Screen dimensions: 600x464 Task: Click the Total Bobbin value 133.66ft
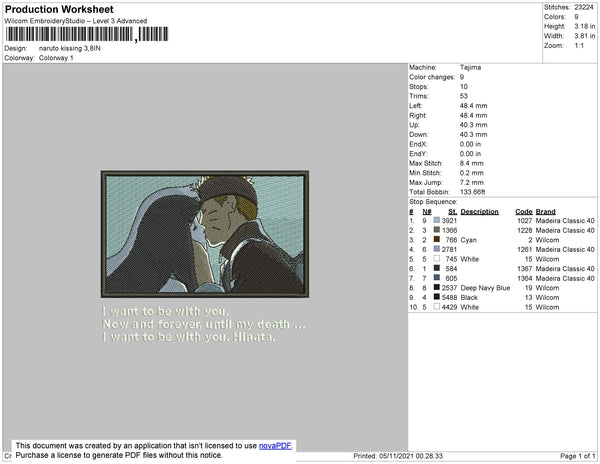[472, 192]
